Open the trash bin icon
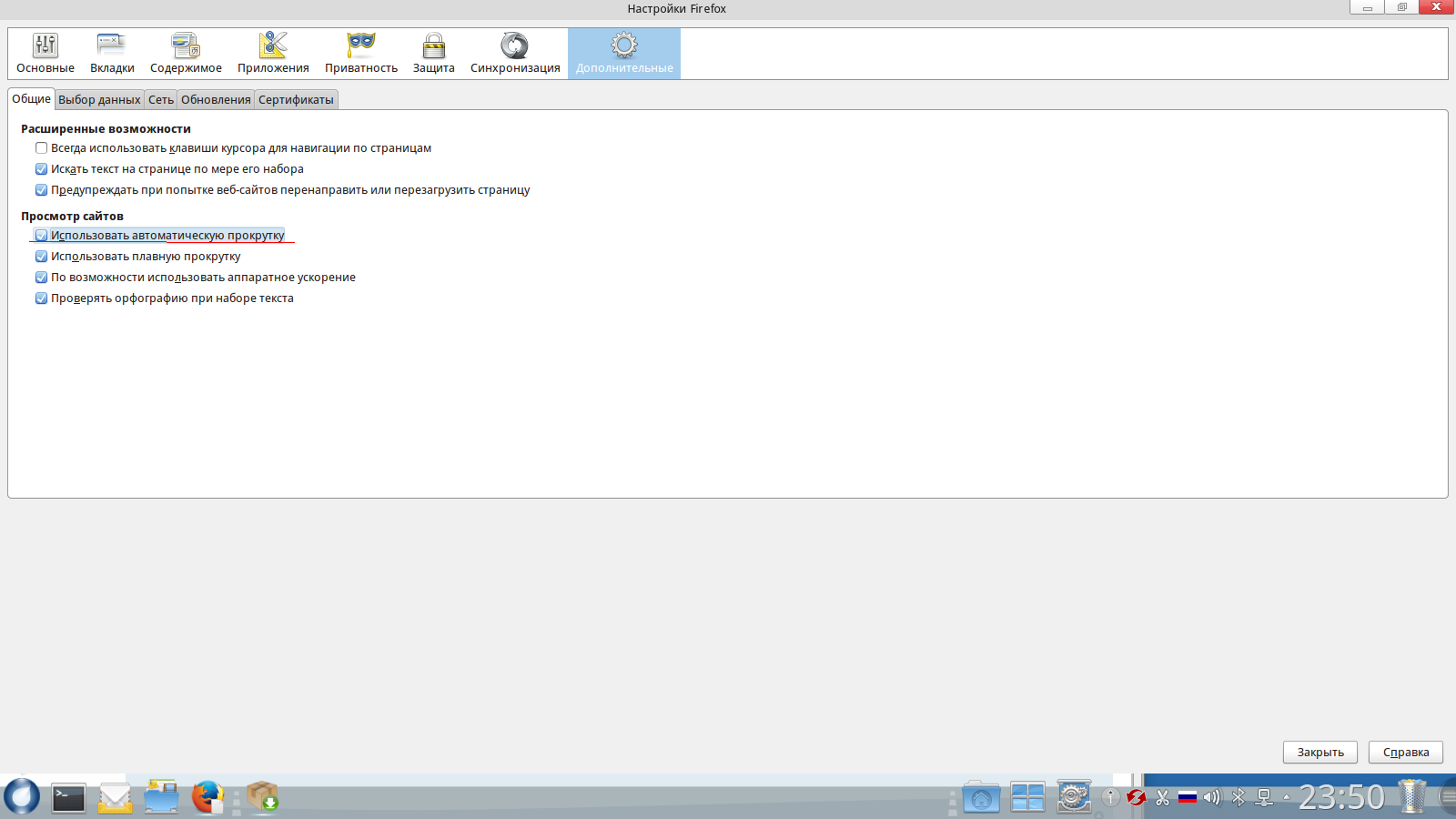This screenshot has height=819, width=1456. click(1412, 796)
